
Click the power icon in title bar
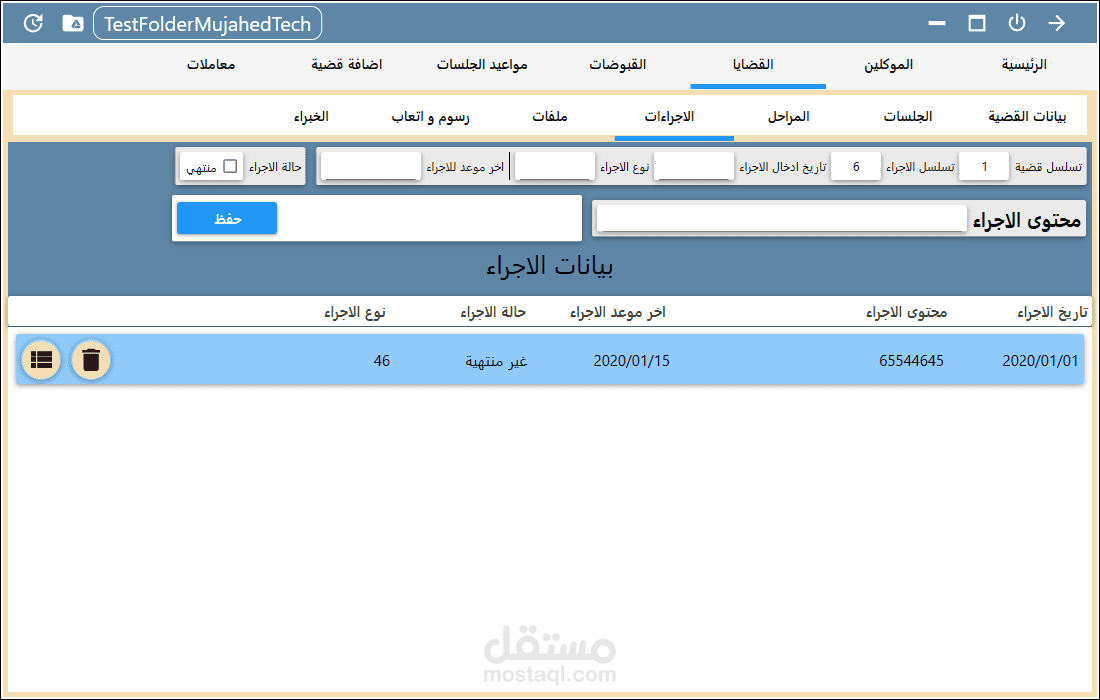[x=1017, y=23]
